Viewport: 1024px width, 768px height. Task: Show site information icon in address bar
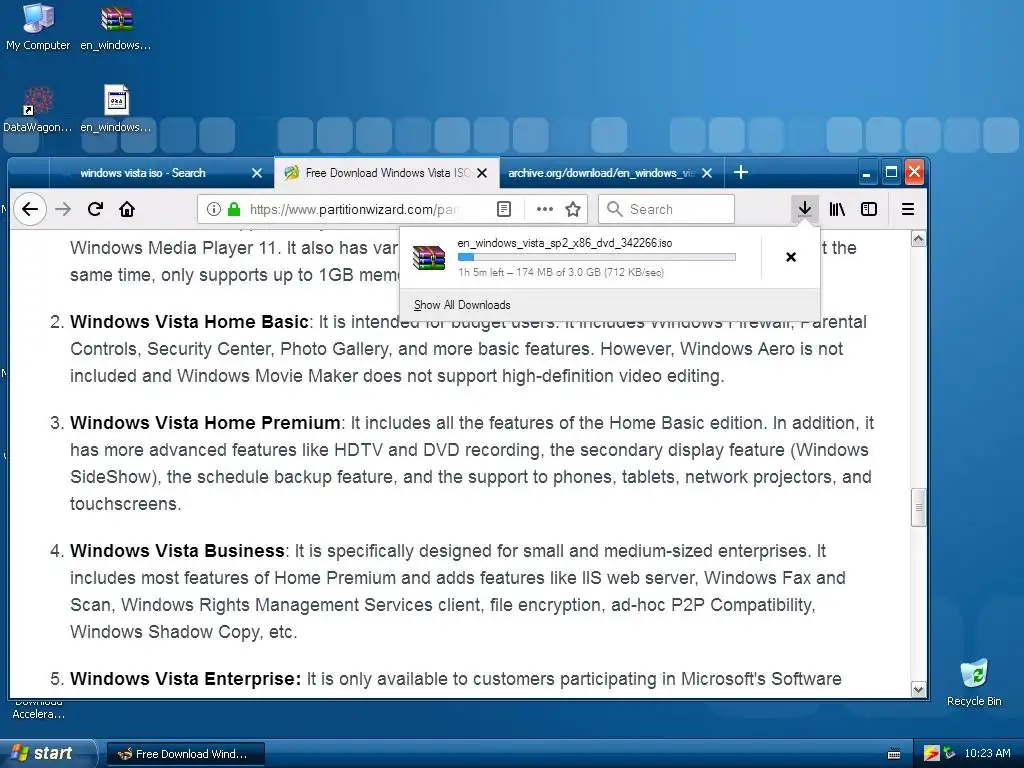(x=214, y=209)
